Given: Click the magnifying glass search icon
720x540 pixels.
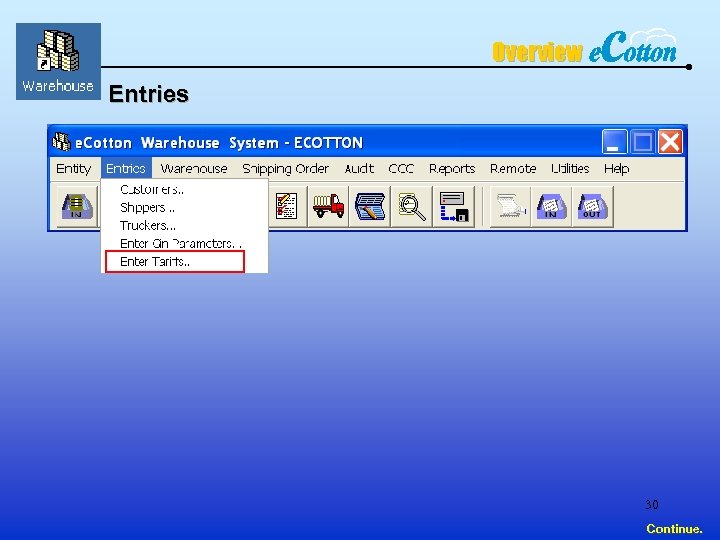Looking at the screenshot, I should [411, 206].
